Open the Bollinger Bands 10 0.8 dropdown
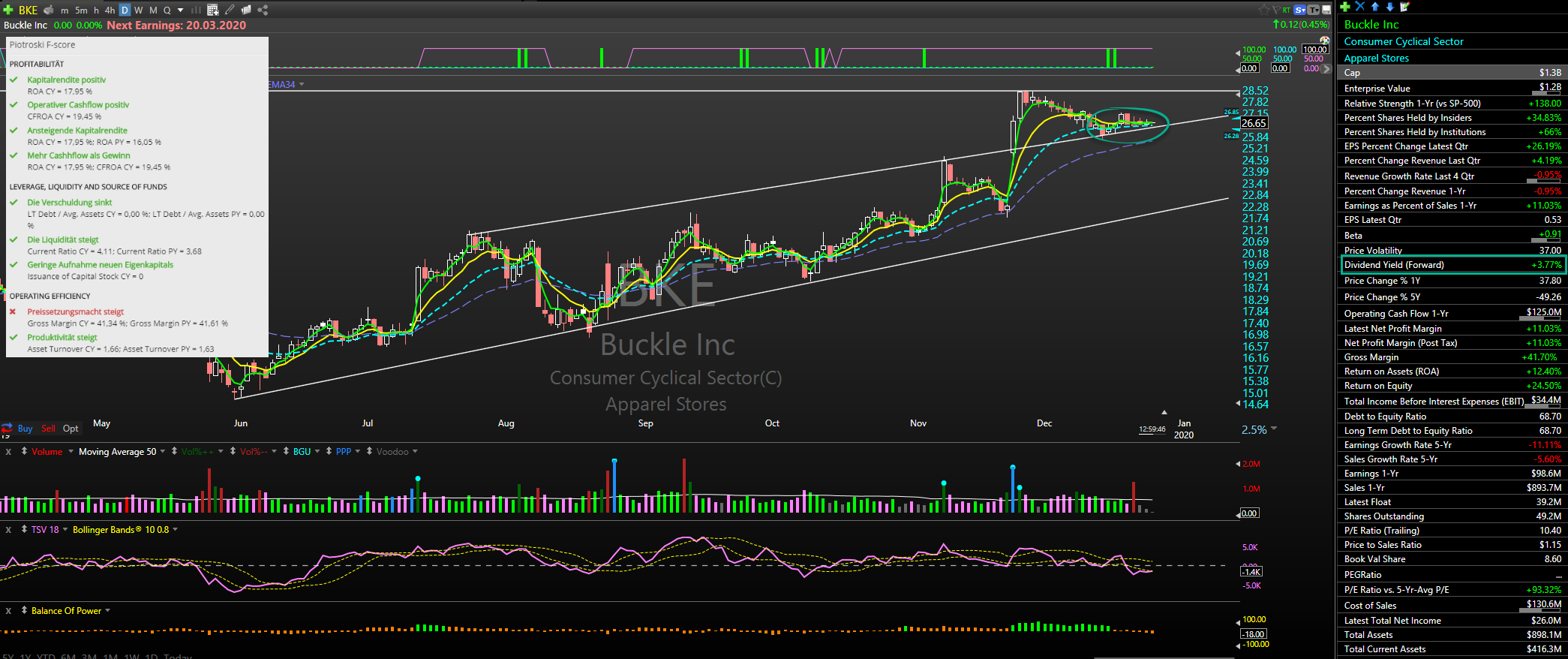 [176, 529]
